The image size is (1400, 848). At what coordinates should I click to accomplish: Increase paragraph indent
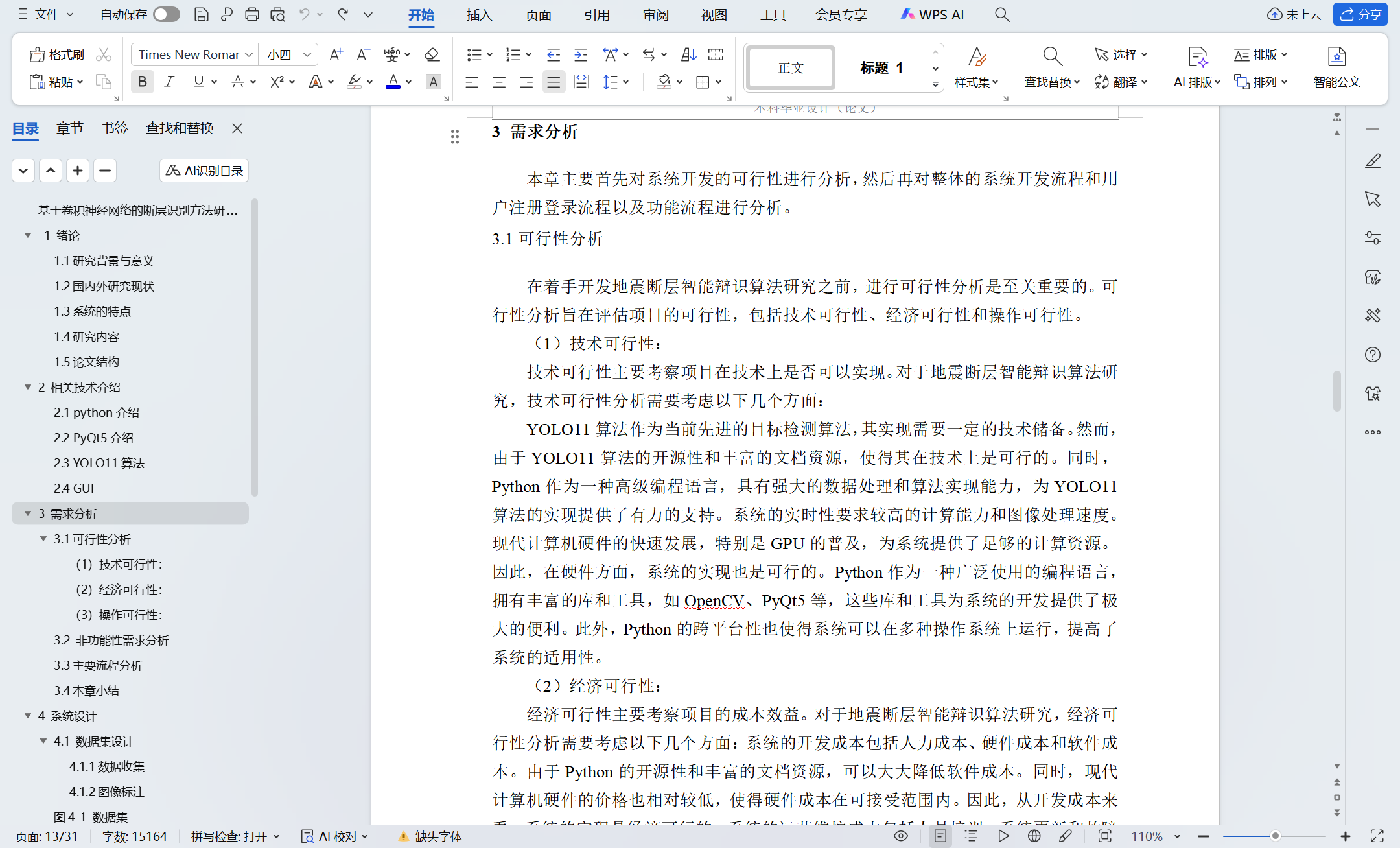pyautogui.click(x=581, y=54)
